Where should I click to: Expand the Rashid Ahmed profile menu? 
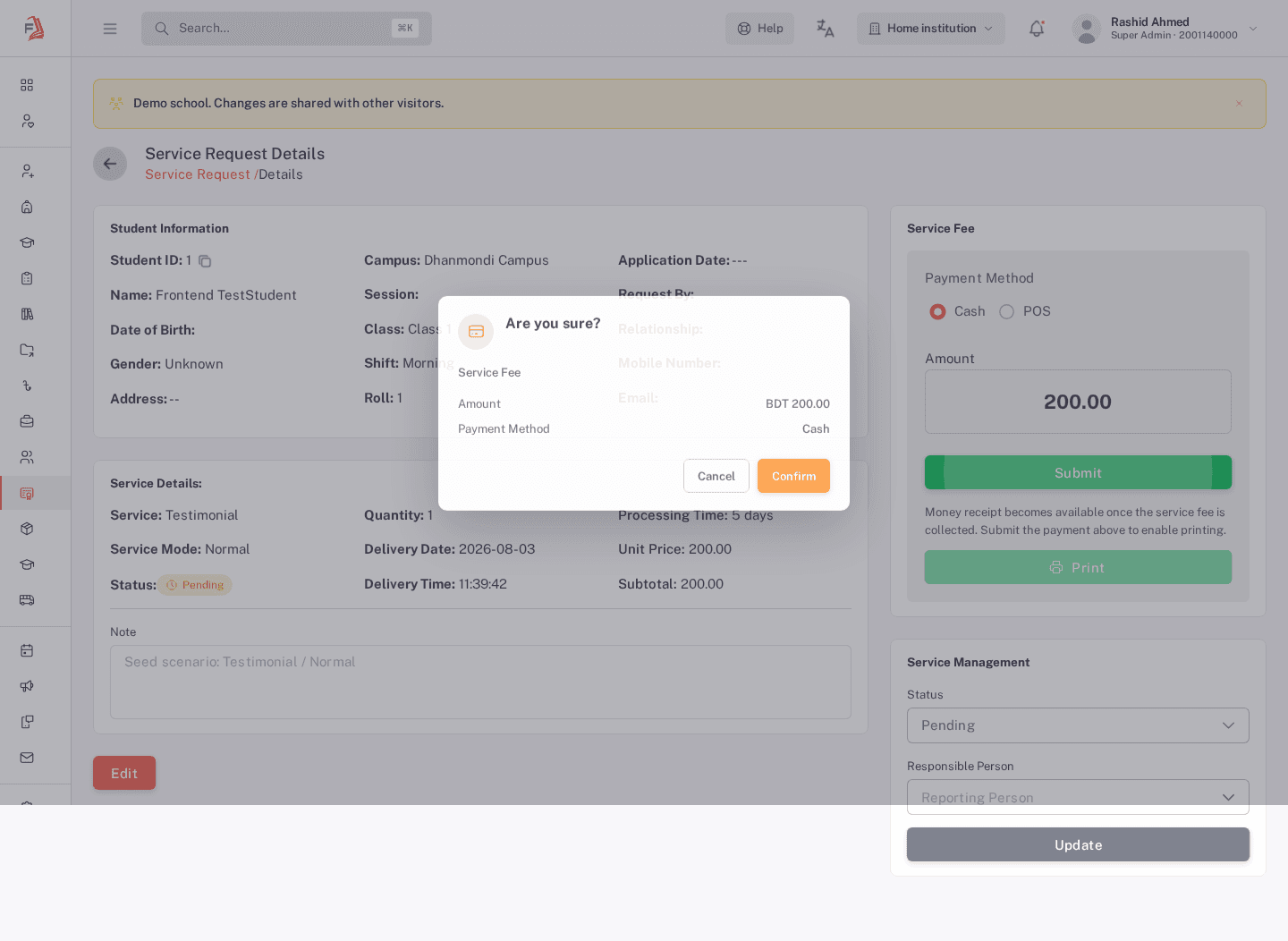(x=1165, y=29)
